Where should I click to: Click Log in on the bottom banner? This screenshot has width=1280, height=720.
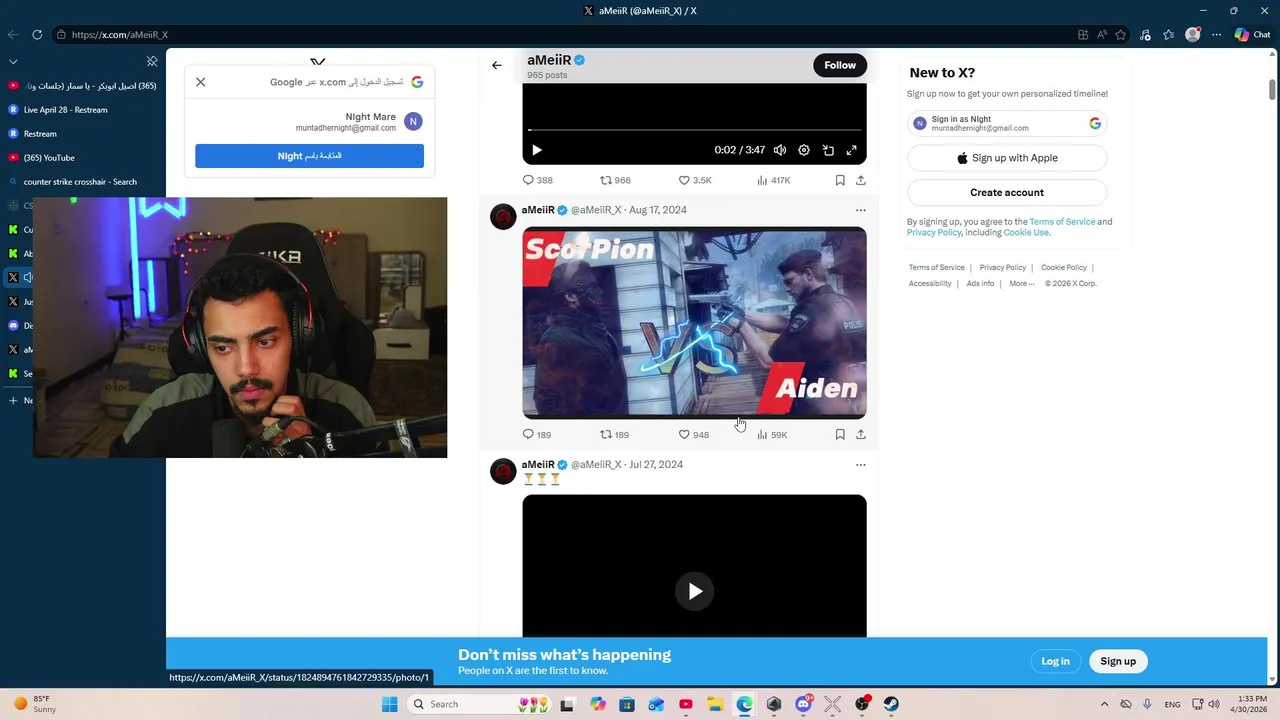point(1055,661)
